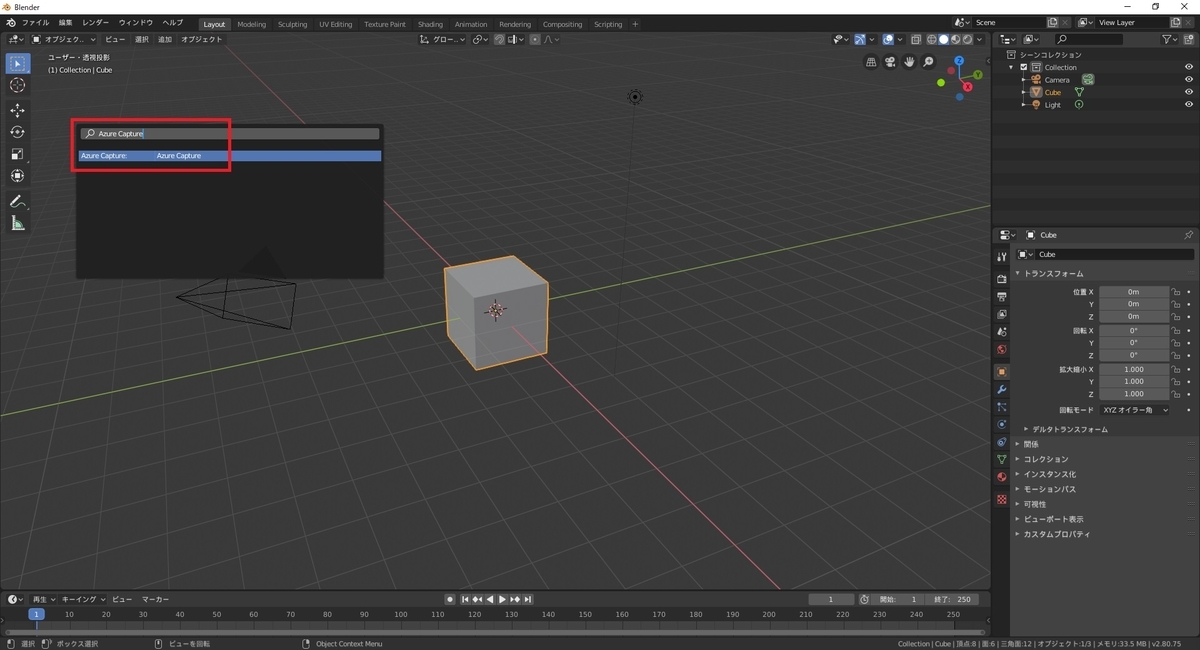This screenshot has width=1200, height=650.
Task: Toggle X-ray view in viewport header
Action: point(916,39)
